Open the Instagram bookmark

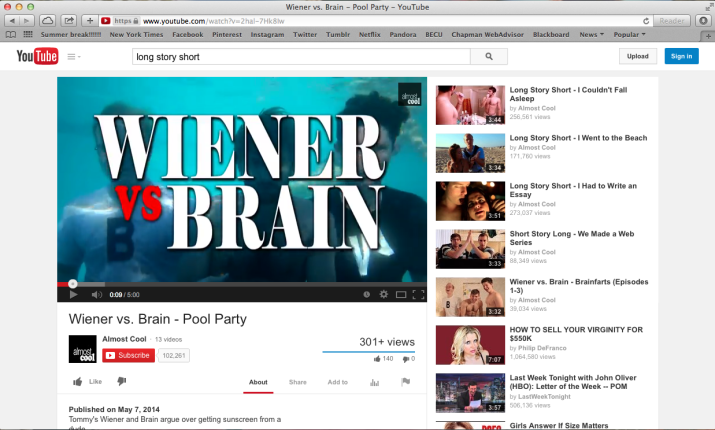click(x=267, y=35)
